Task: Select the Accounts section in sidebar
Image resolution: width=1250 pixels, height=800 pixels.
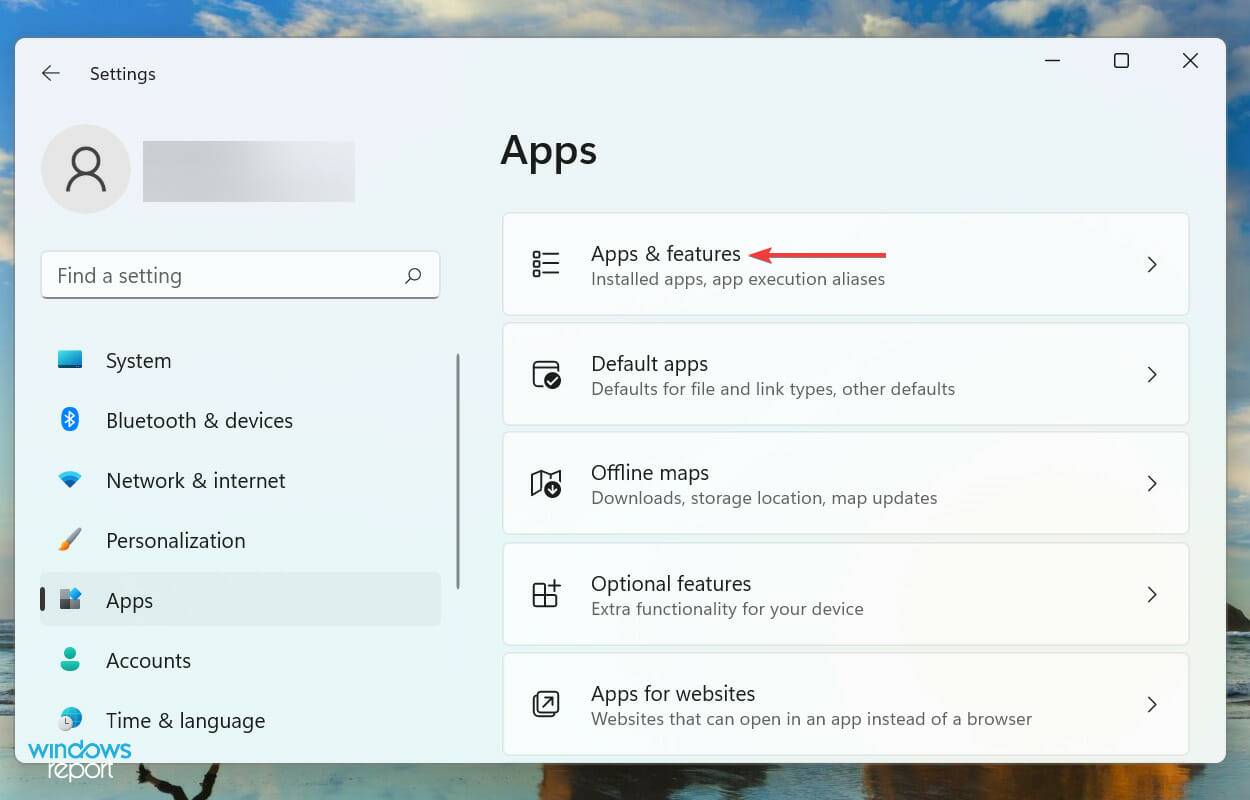Action: coord(148,660)
